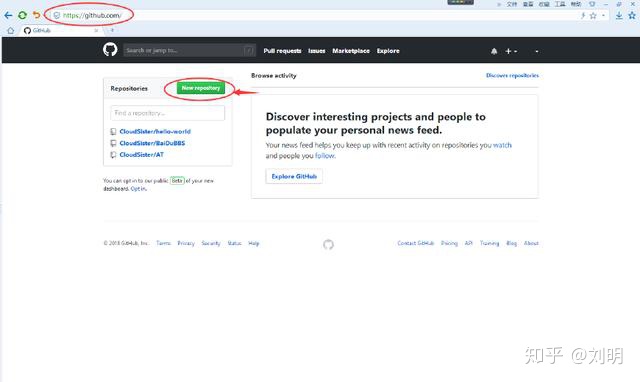Screen dimensions: 640x382
Task: Click the Opt in link
Action: click(x=138, y=189)
